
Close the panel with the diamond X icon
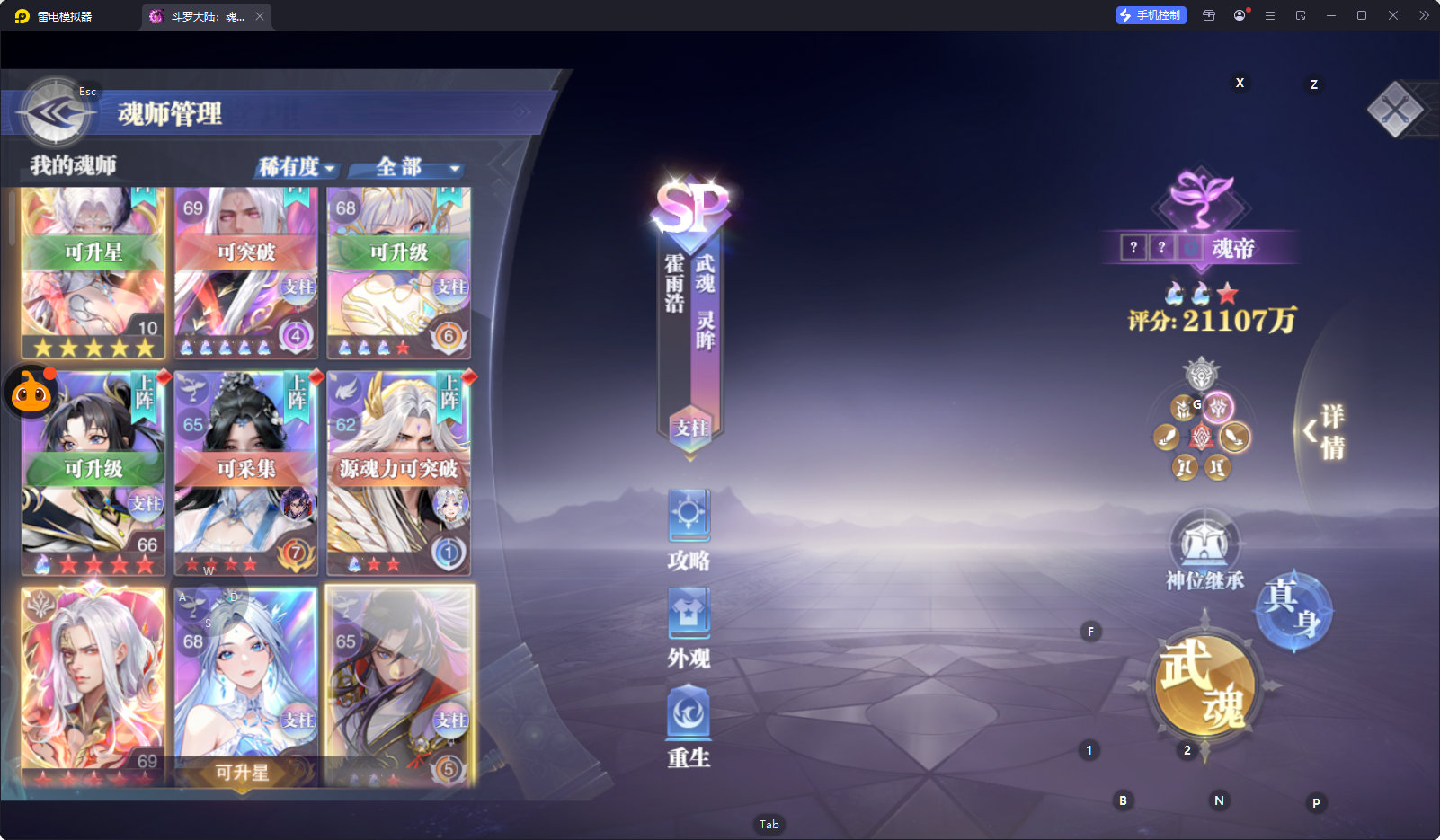pos(1395,110)
